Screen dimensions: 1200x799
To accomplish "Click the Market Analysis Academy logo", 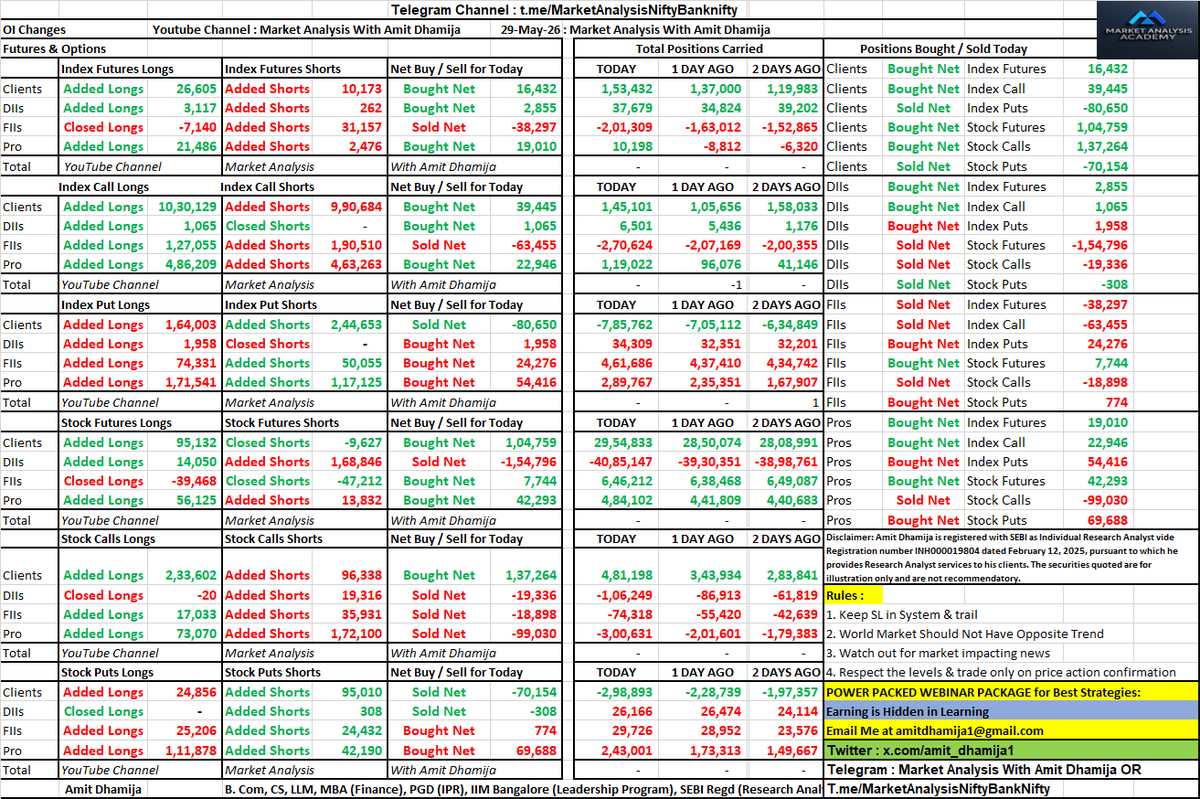I will click(x=1146, y=29).
